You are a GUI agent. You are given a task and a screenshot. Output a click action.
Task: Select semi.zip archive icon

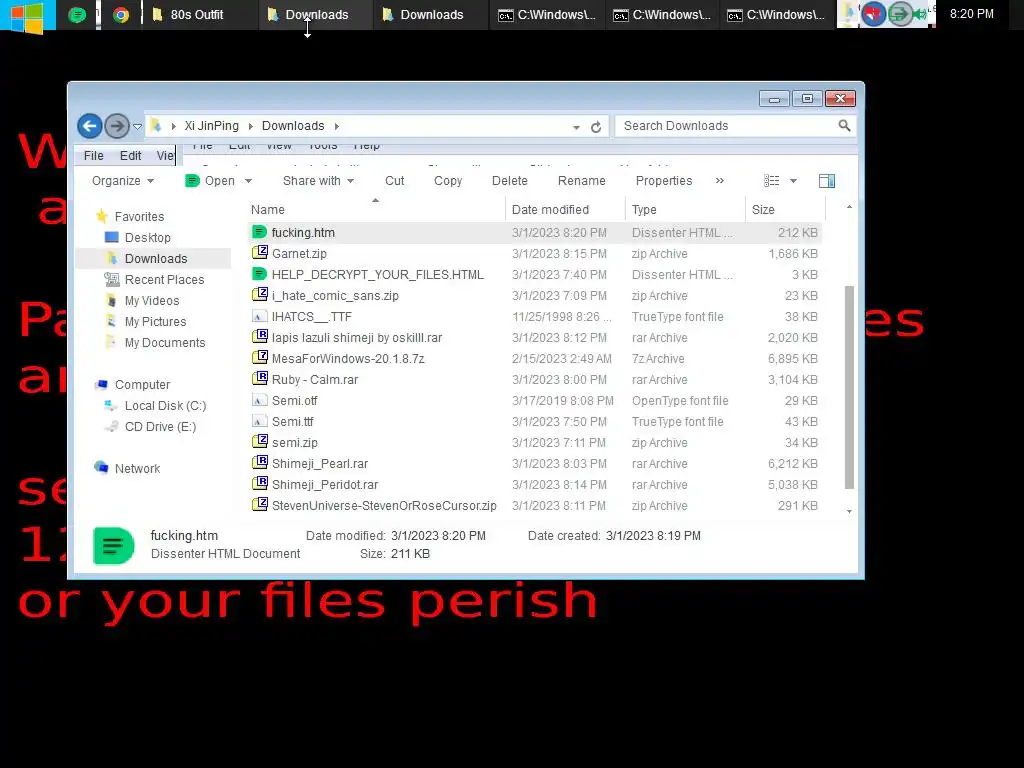pos(260,442)
